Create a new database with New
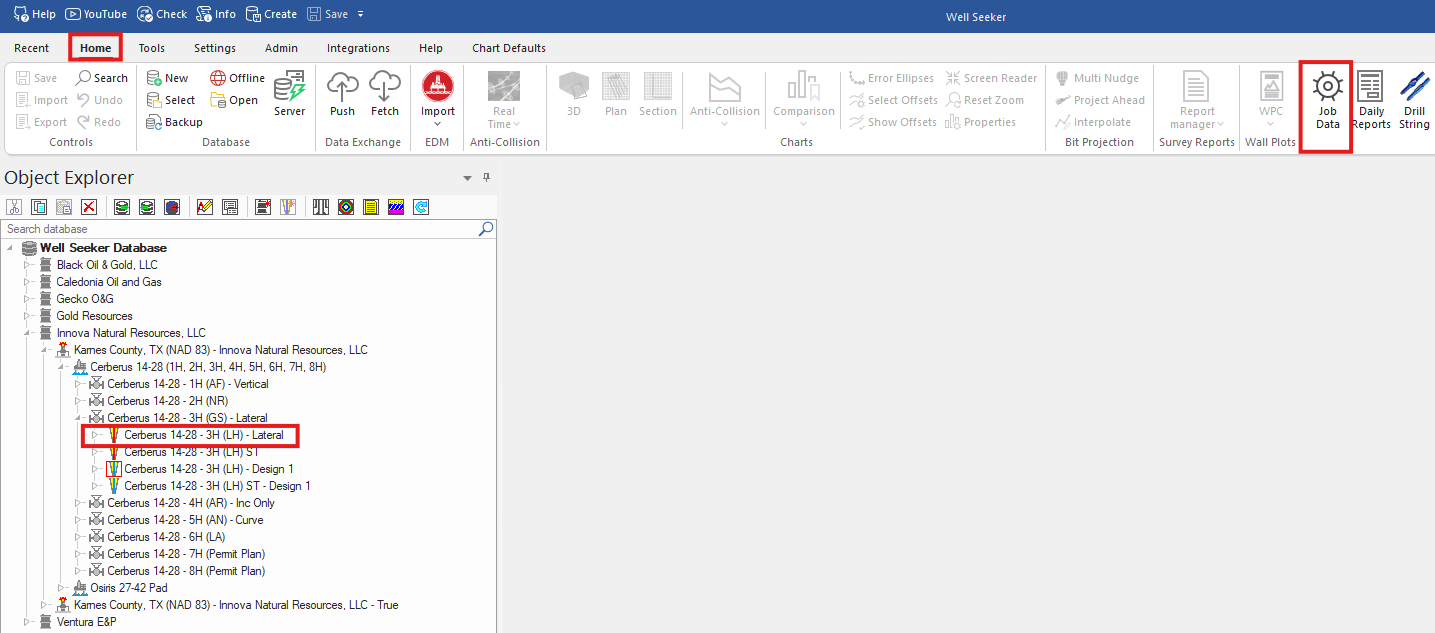Viewport: 1435px width, 633px height. [168, 78]
